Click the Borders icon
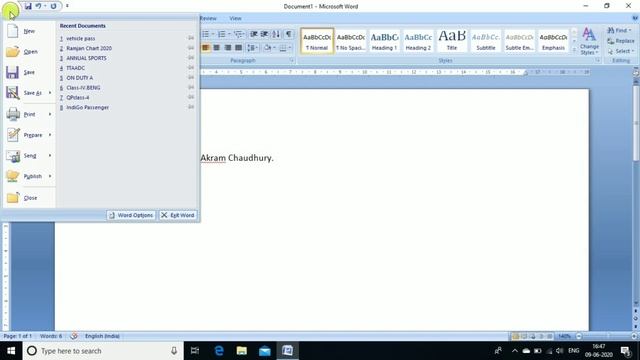This screenshot has height=360, width=640. (x=283, y=48)
